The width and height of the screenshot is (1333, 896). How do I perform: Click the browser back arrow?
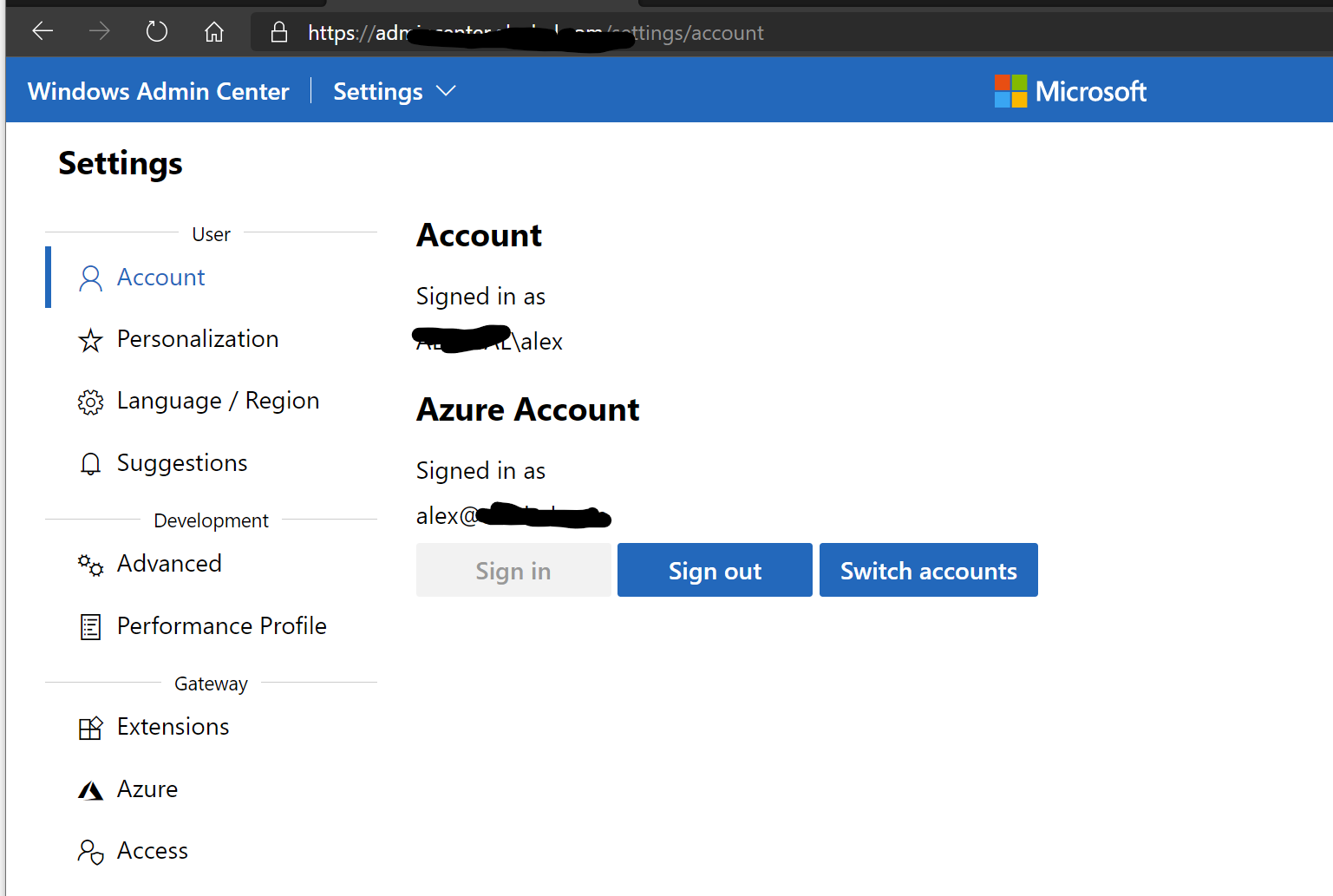tap(42, 31)
